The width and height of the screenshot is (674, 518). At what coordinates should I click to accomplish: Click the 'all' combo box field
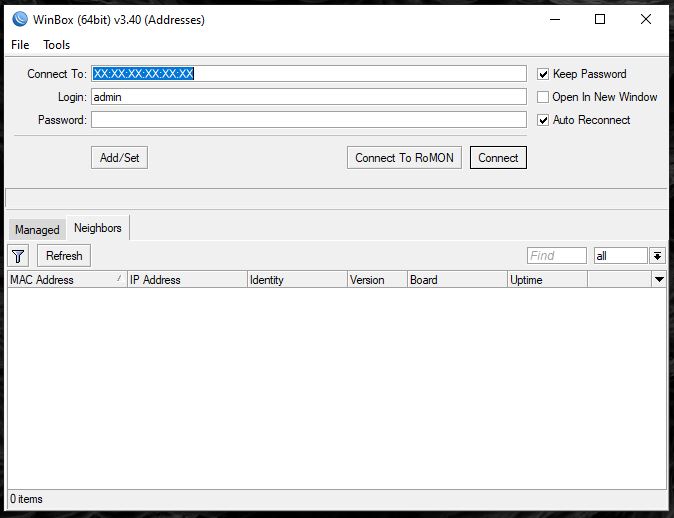(x=620, y=256)
